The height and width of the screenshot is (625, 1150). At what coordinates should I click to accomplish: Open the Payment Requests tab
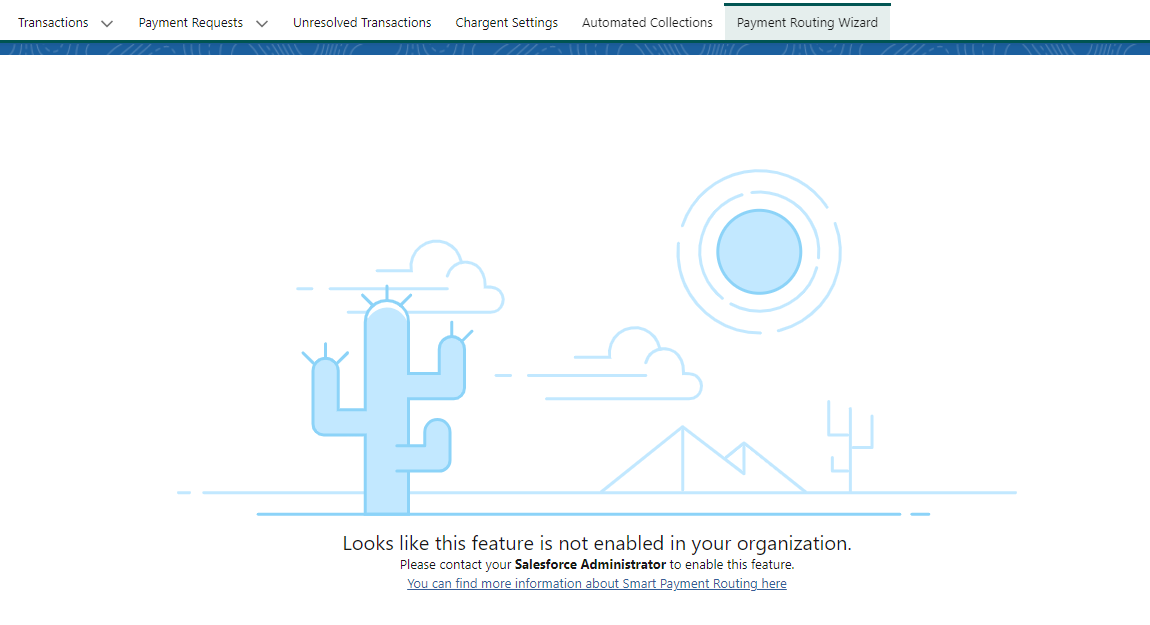point(190,22)
